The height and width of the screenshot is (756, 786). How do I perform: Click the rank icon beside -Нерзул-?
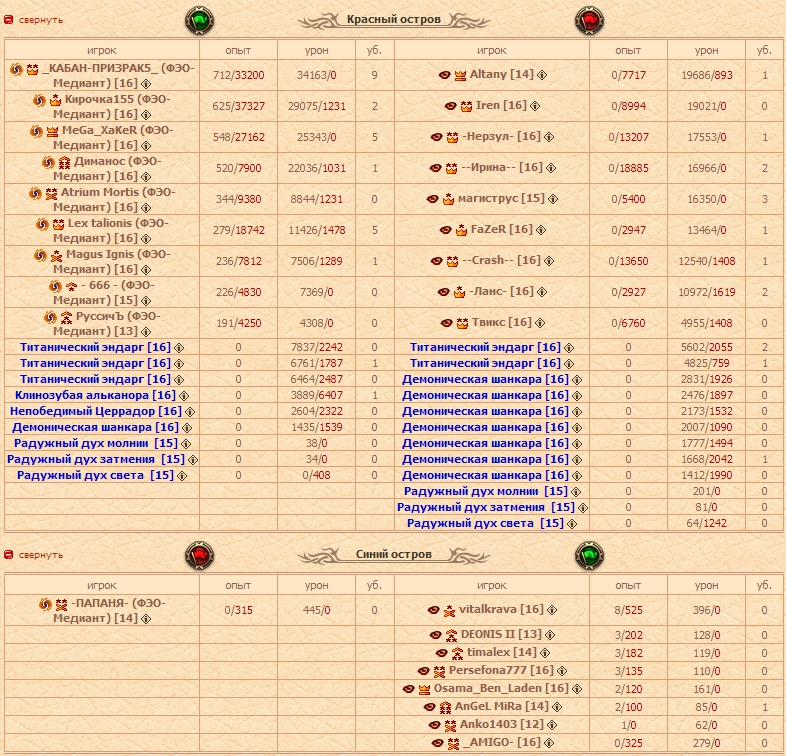click(452, 137)
